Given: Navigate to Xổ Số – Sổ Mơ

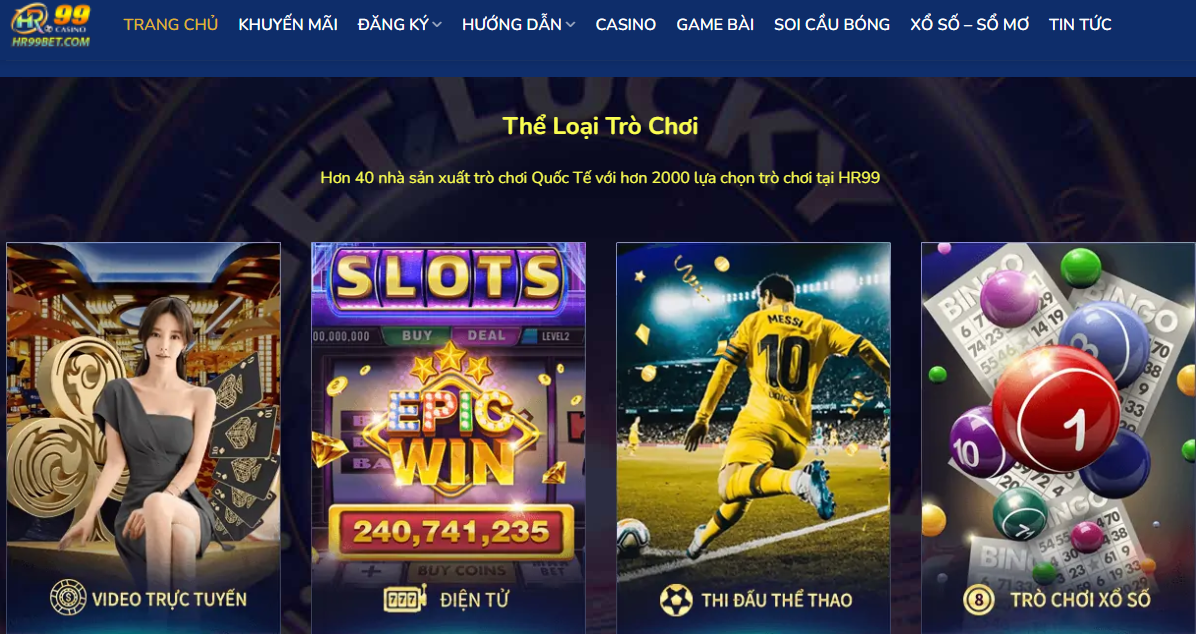Looking at the screenshot, I should (x=969, y=24).
